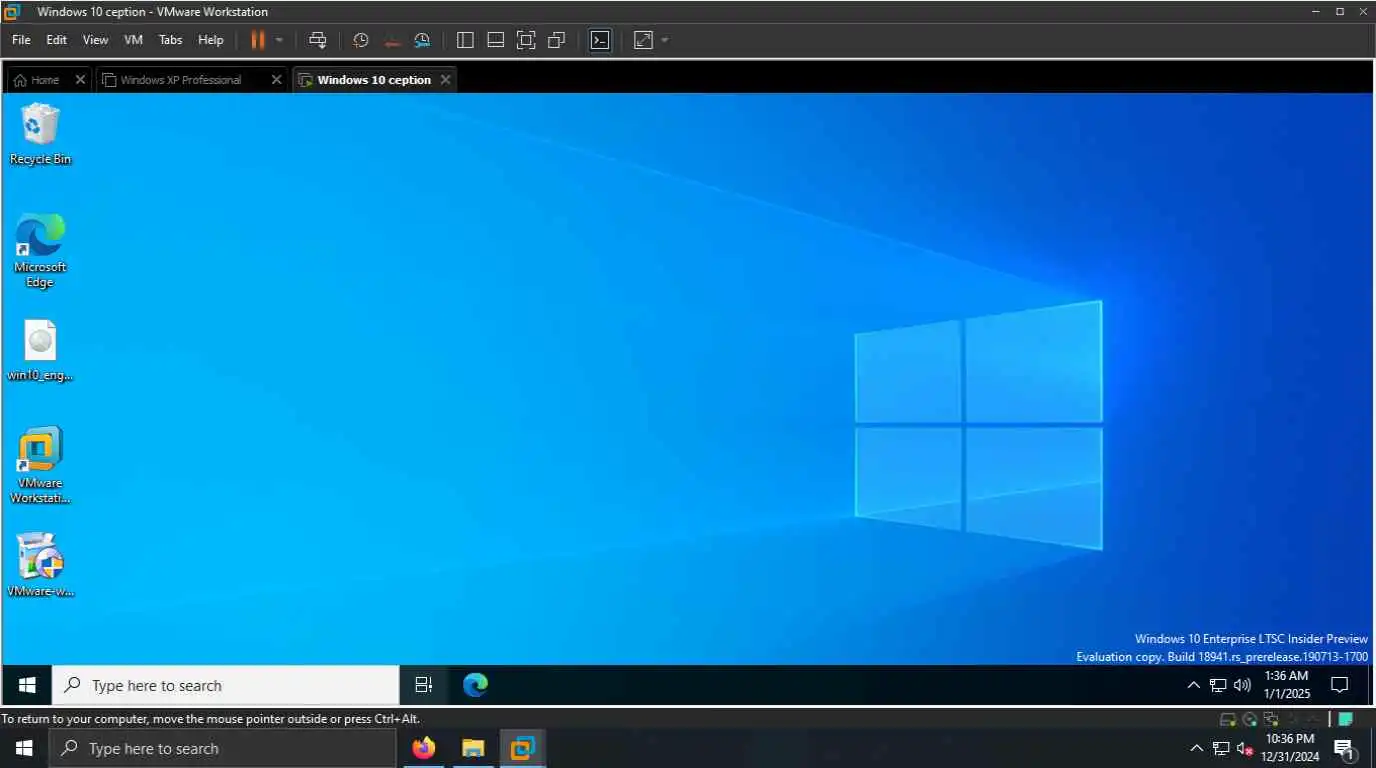Image resolution: width=1376 pixels, height=768 pixels.
Task: Click the host clock showing 10:36 PM
Action: [x=1290, y=748]
